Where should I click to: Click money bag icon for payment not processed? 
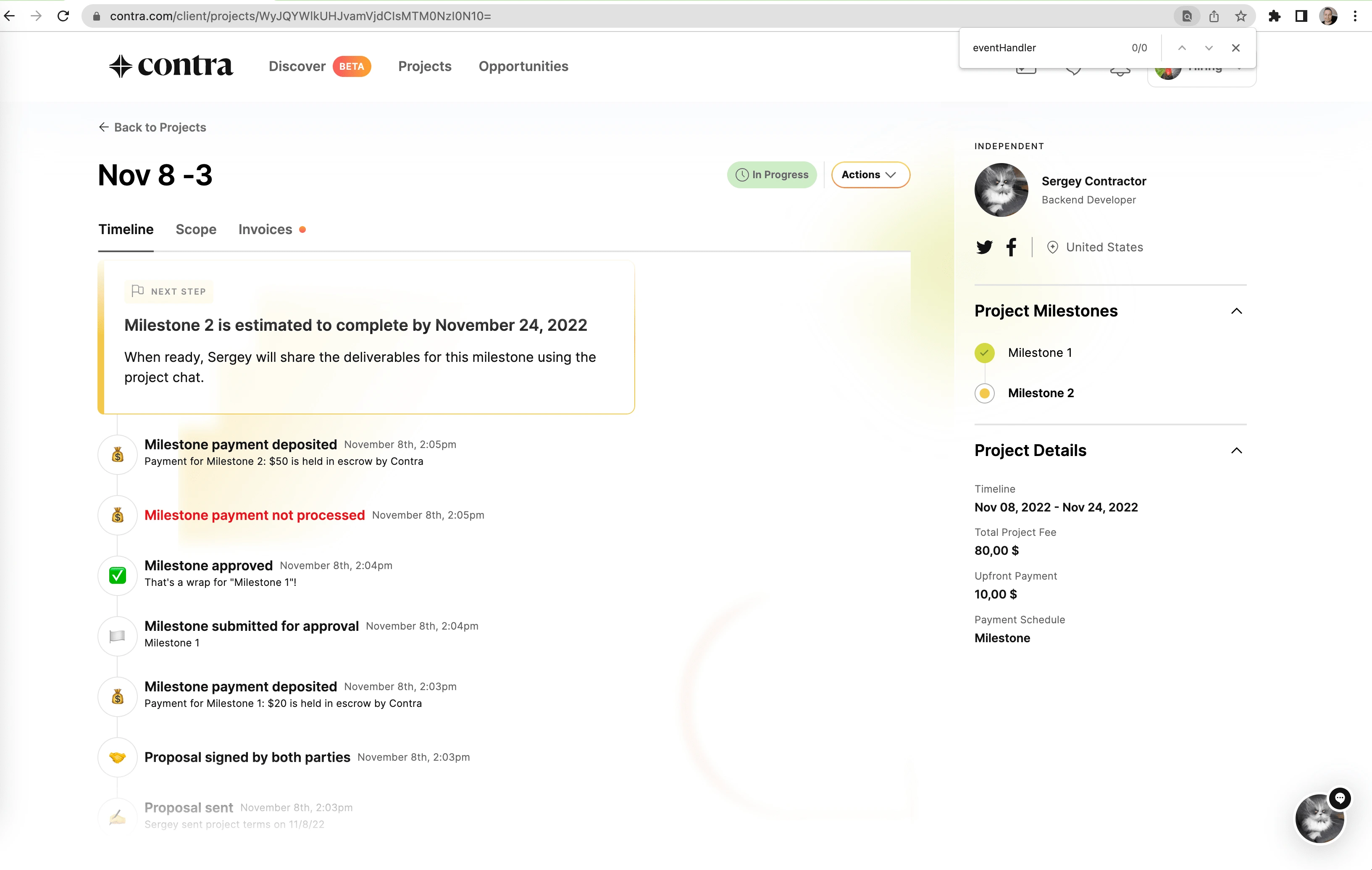117,515
